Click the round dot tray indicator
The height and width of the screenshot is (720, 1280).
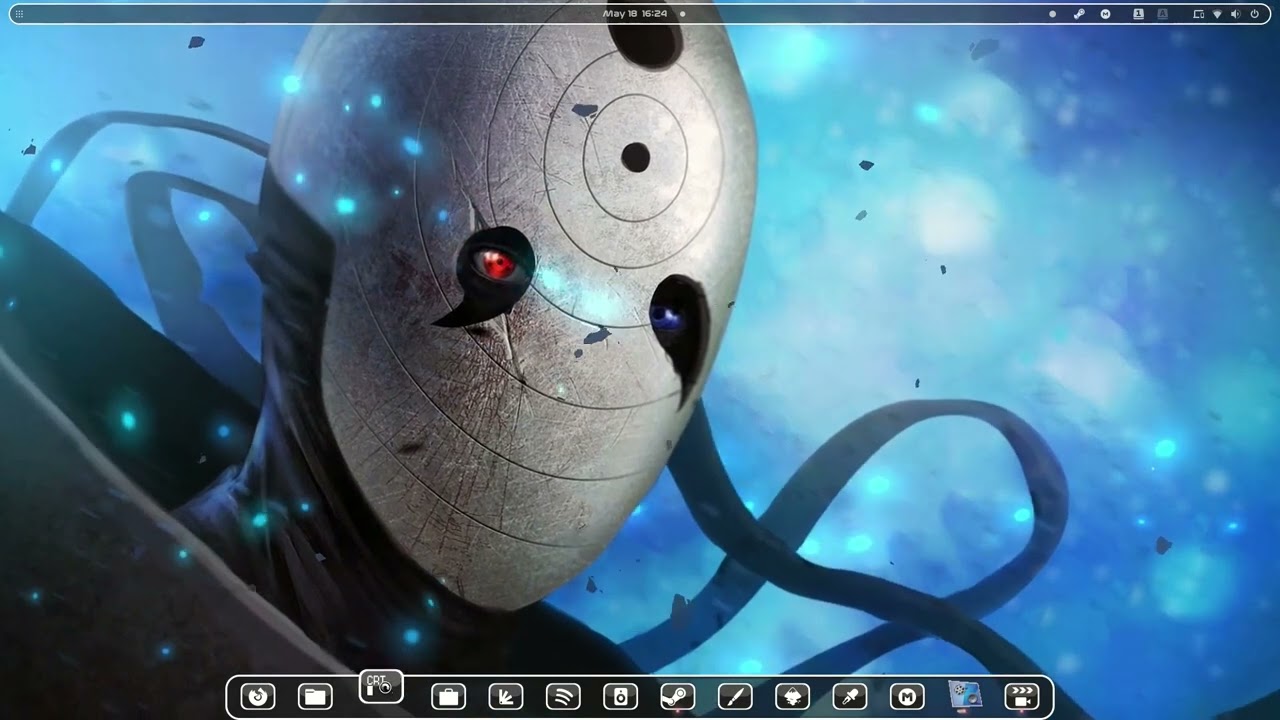pyautogui.click(x=1052, y=14)
